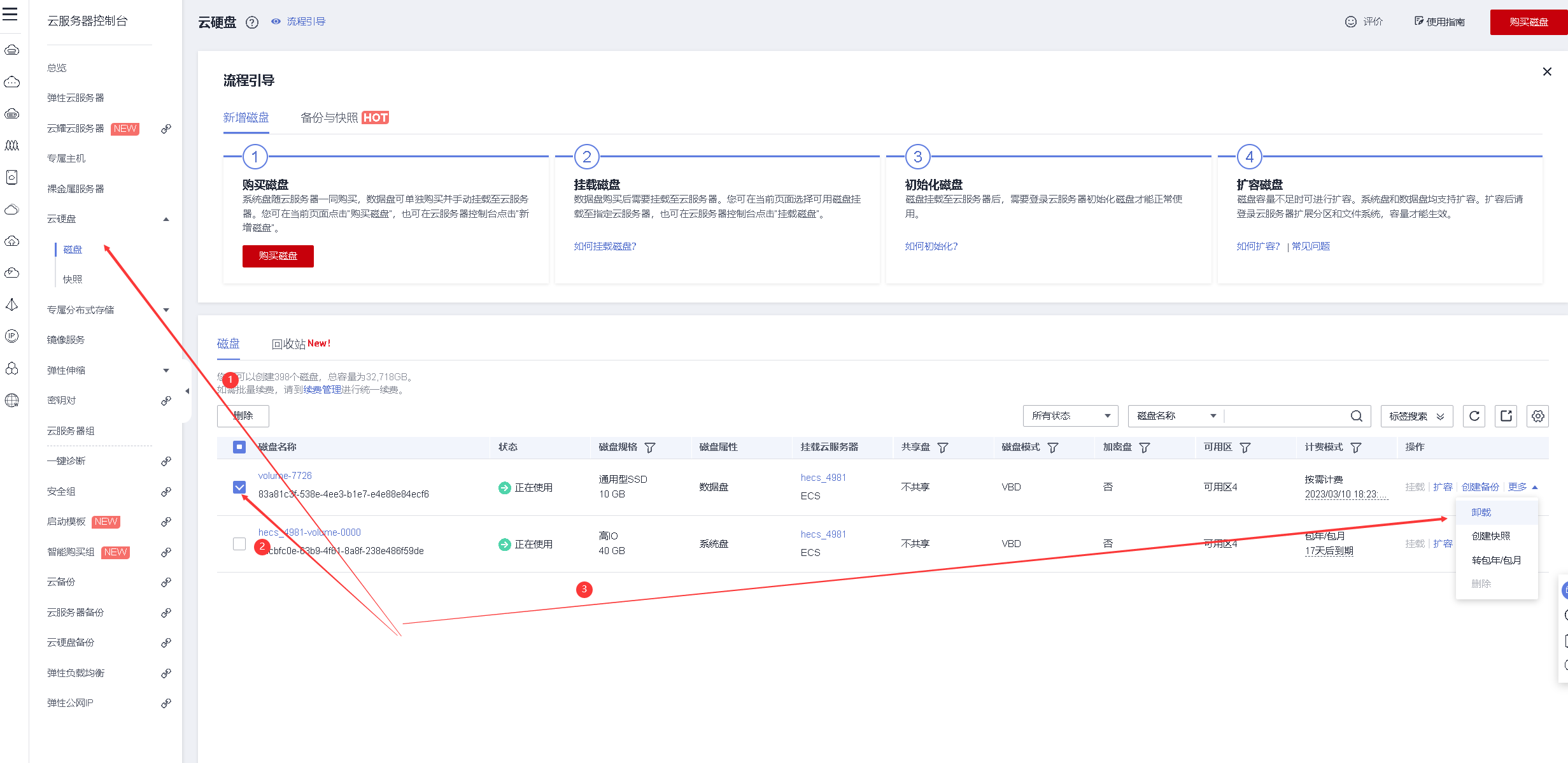Expand the 标签搜索 panel
The width and height of the screenshot is (1568, 763).
click(1416, 416)
